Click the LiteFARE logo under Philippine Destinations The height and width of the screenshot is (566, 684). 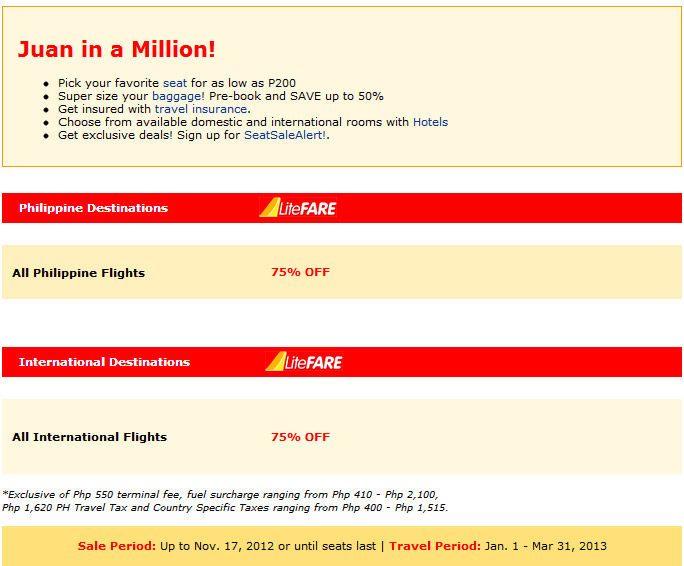298,207
